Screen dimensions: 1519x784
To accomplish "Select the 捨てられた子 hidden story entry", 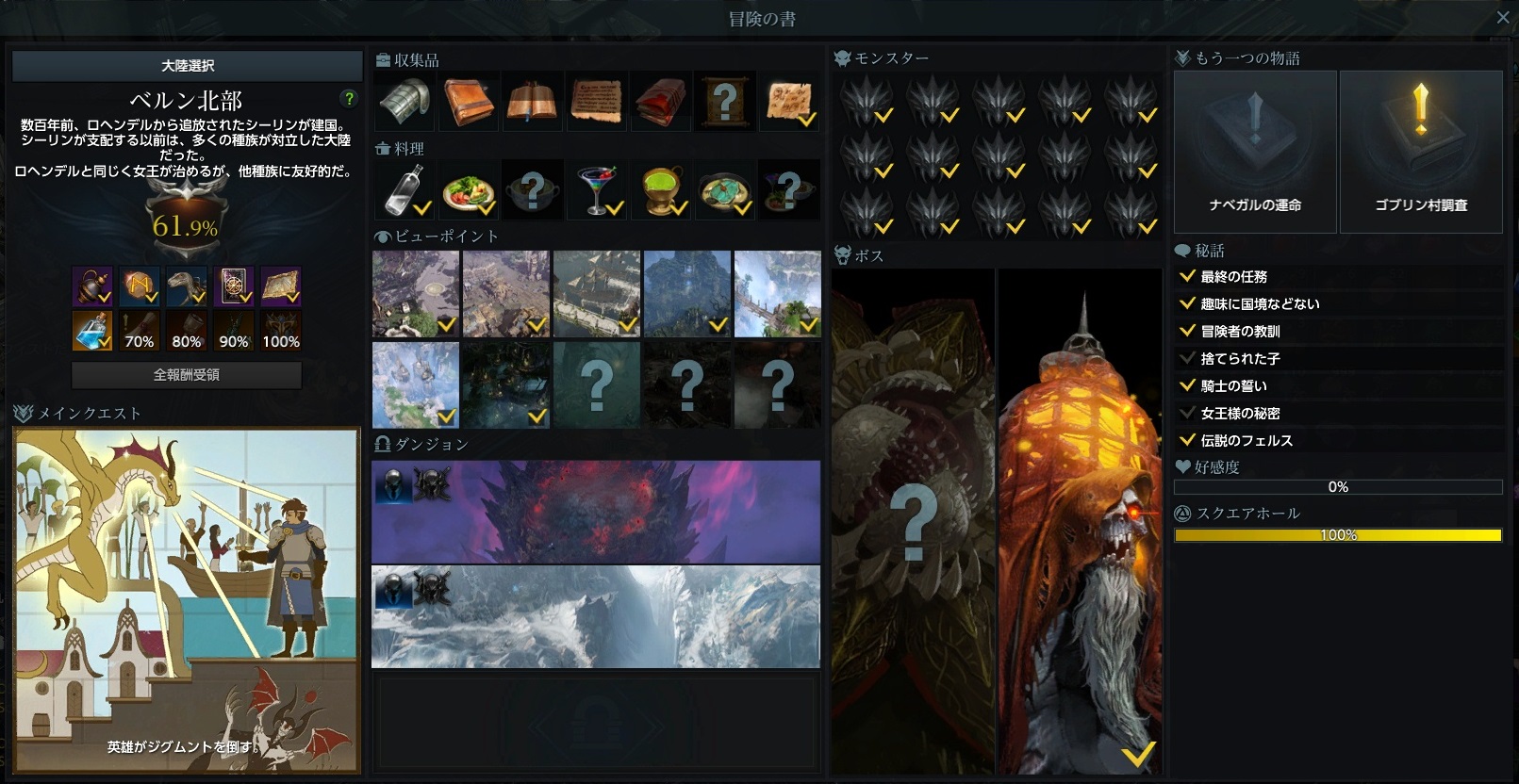I will pos(1339,359).
